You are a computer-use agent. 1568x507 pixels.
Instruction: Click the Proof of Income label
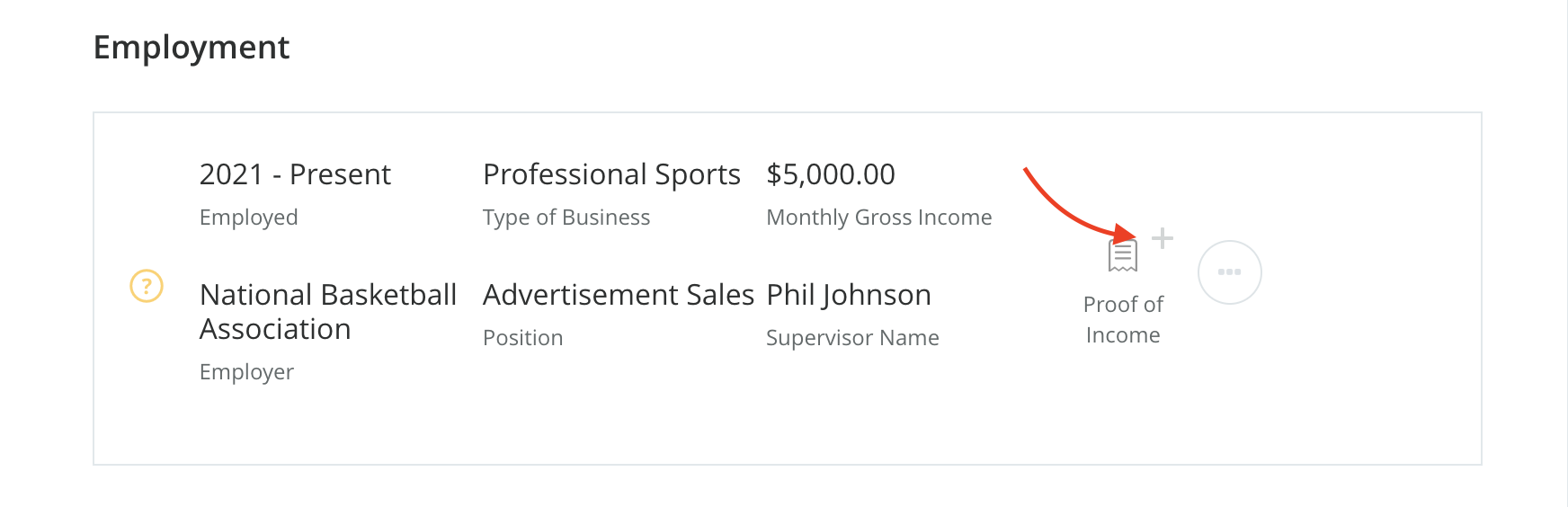[x=1123, y=319]
